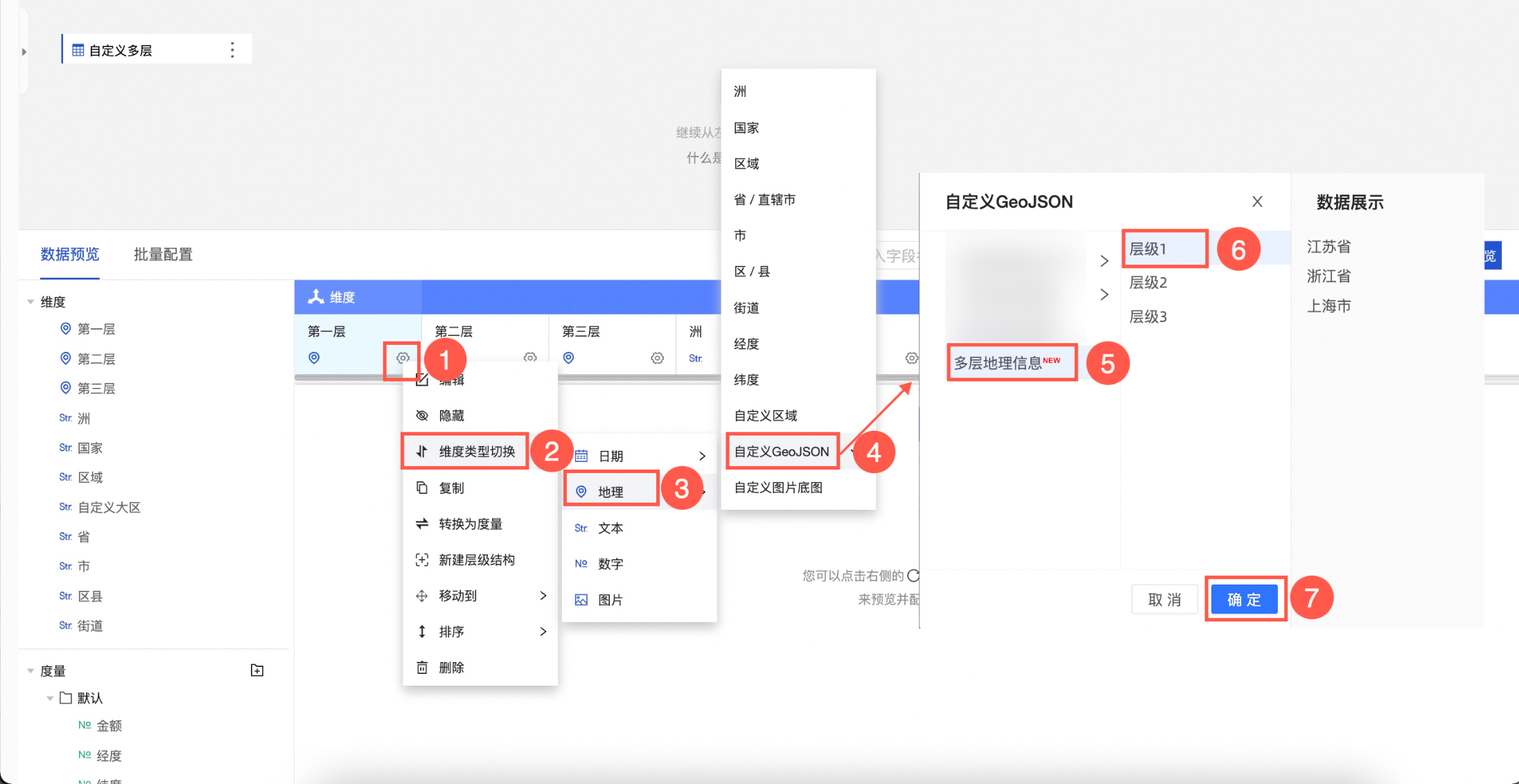The height and width of the screenshot is (784, 1519).
Task: Click the new folder icon beside 度量
Action: coord(257,670)
